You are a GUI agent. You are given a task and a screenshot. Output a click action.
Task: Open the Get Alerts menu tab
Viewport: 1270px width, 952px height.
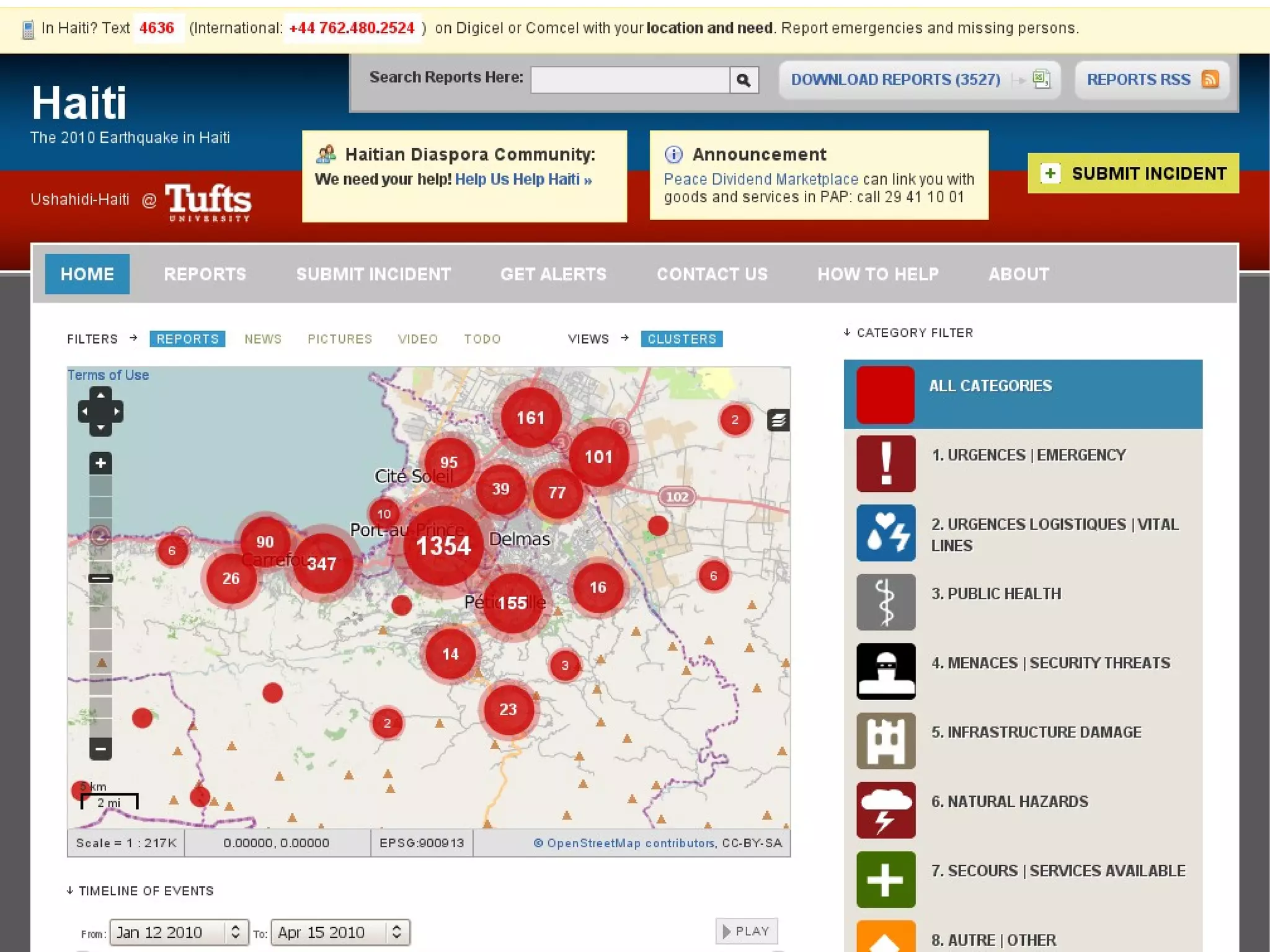(x=553, y=274)
